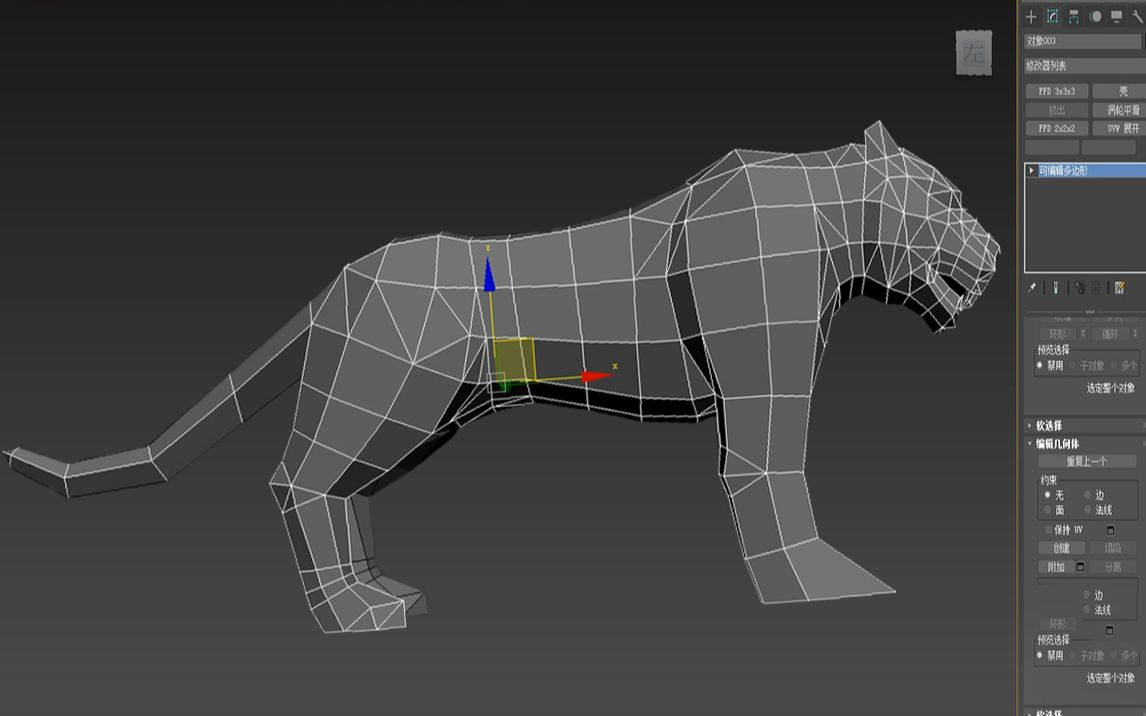The height and width of the screenshot is (716, 1146).
Task: Select 禁用 radio directly below 循环 button
Action: point(1039,365)
